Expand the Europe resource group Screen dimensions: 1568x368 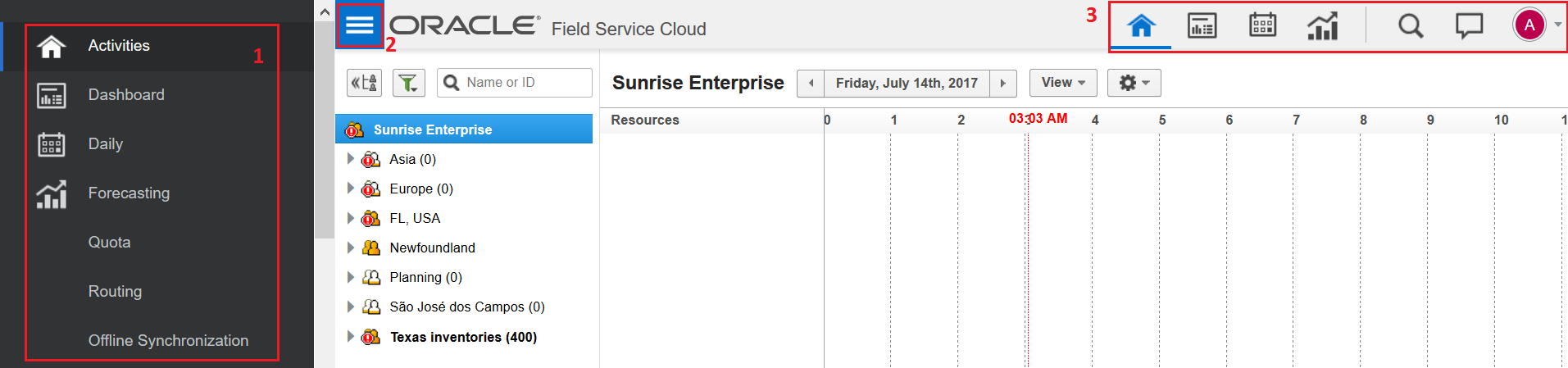pyautogui.click(x=351, y=189)
